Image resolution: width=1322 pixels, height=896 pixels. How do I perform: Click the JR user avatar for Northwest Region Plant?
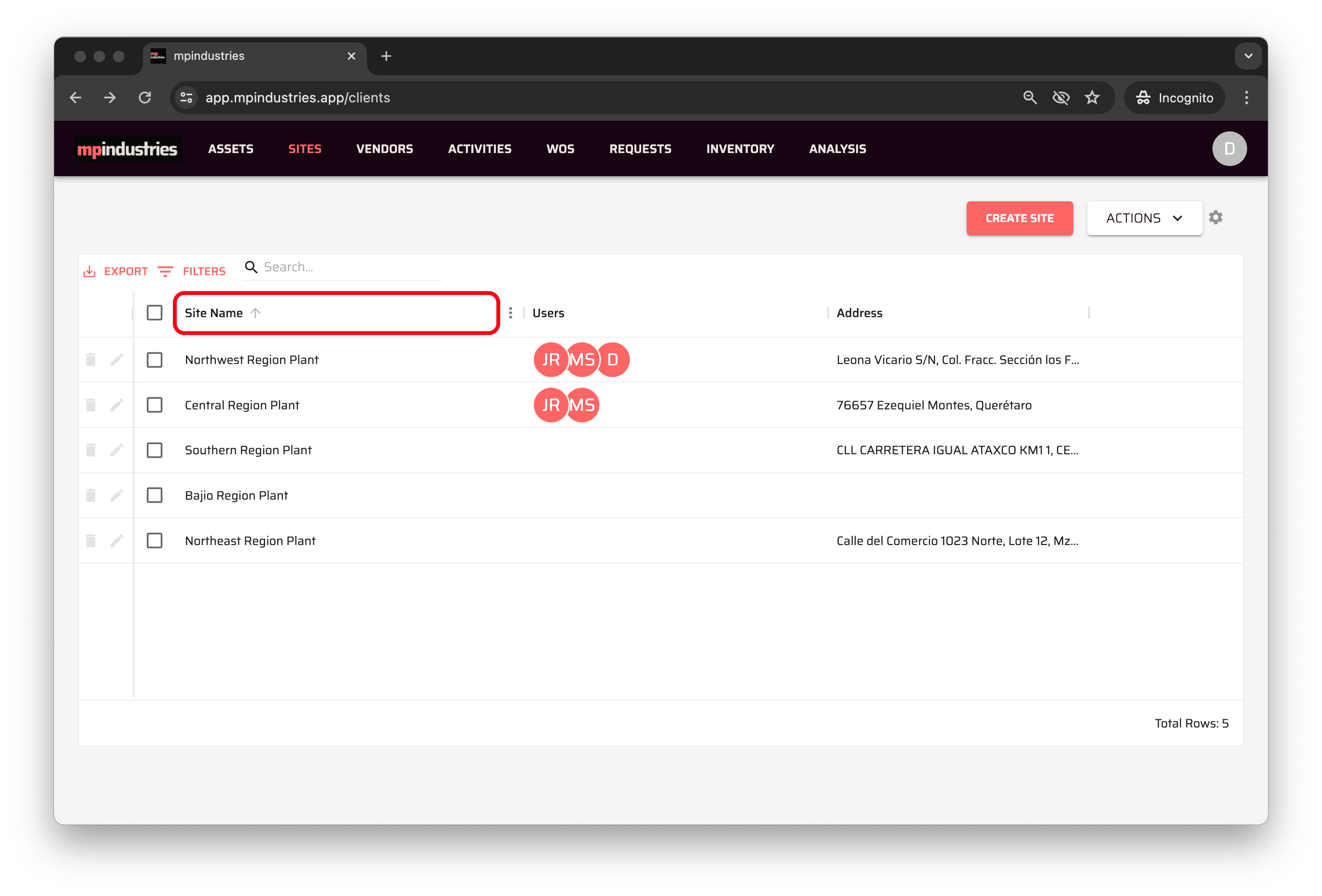[550, 360]
